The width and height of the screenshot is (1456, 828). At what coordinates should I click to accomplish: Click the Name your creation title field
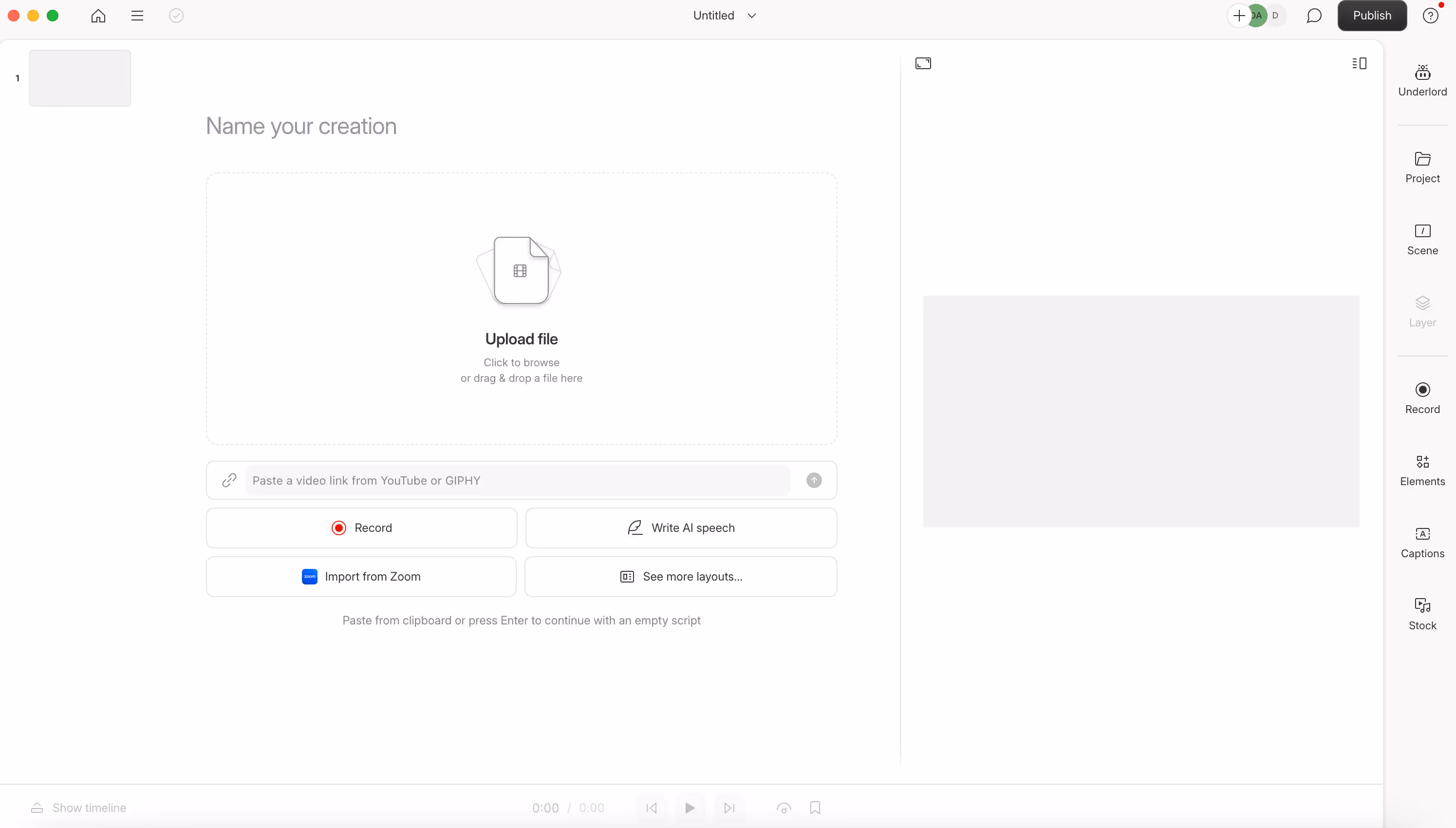click(301, 126)
